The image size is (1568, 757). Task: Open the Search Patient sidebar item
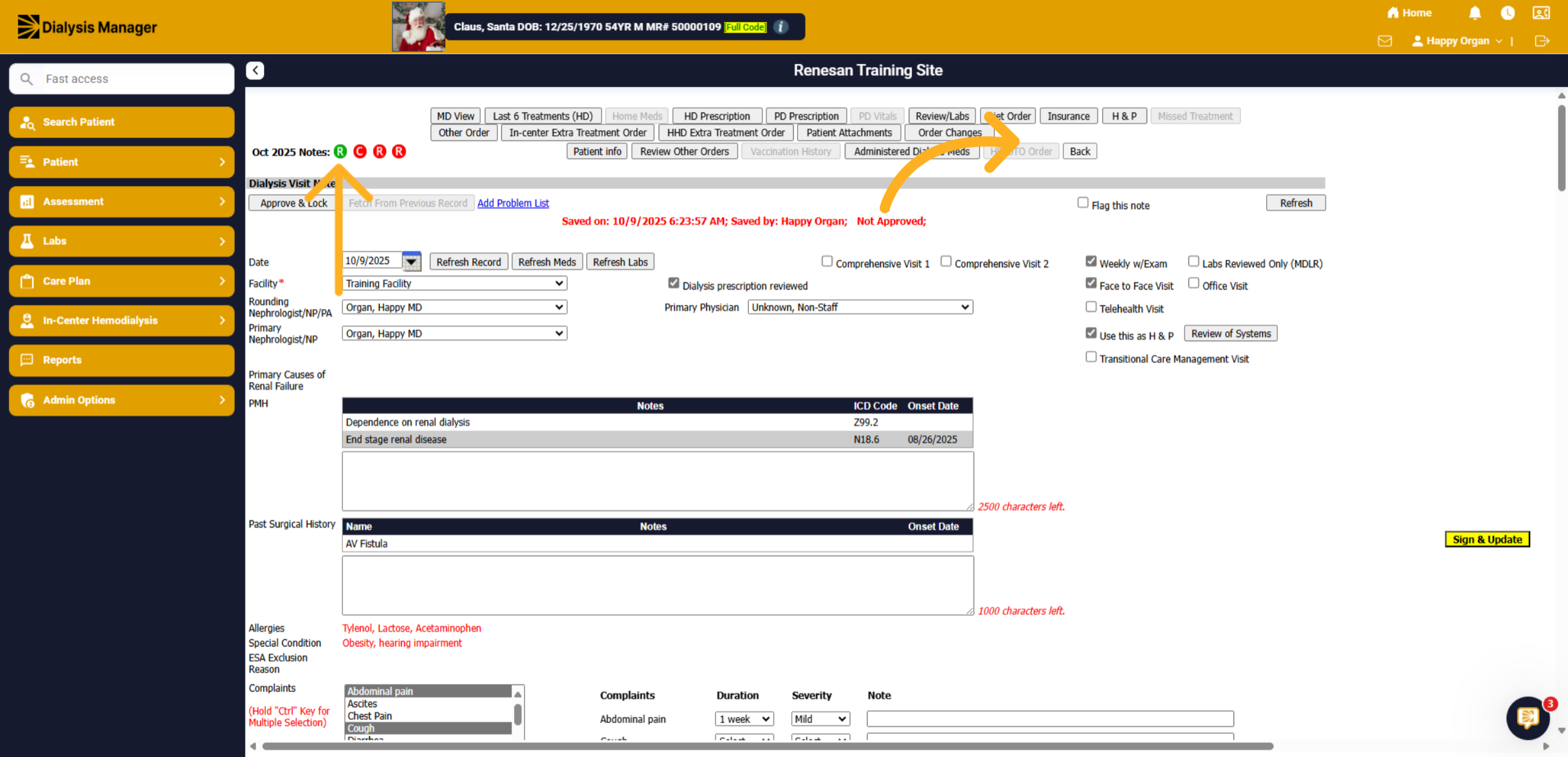coord(122,122)
